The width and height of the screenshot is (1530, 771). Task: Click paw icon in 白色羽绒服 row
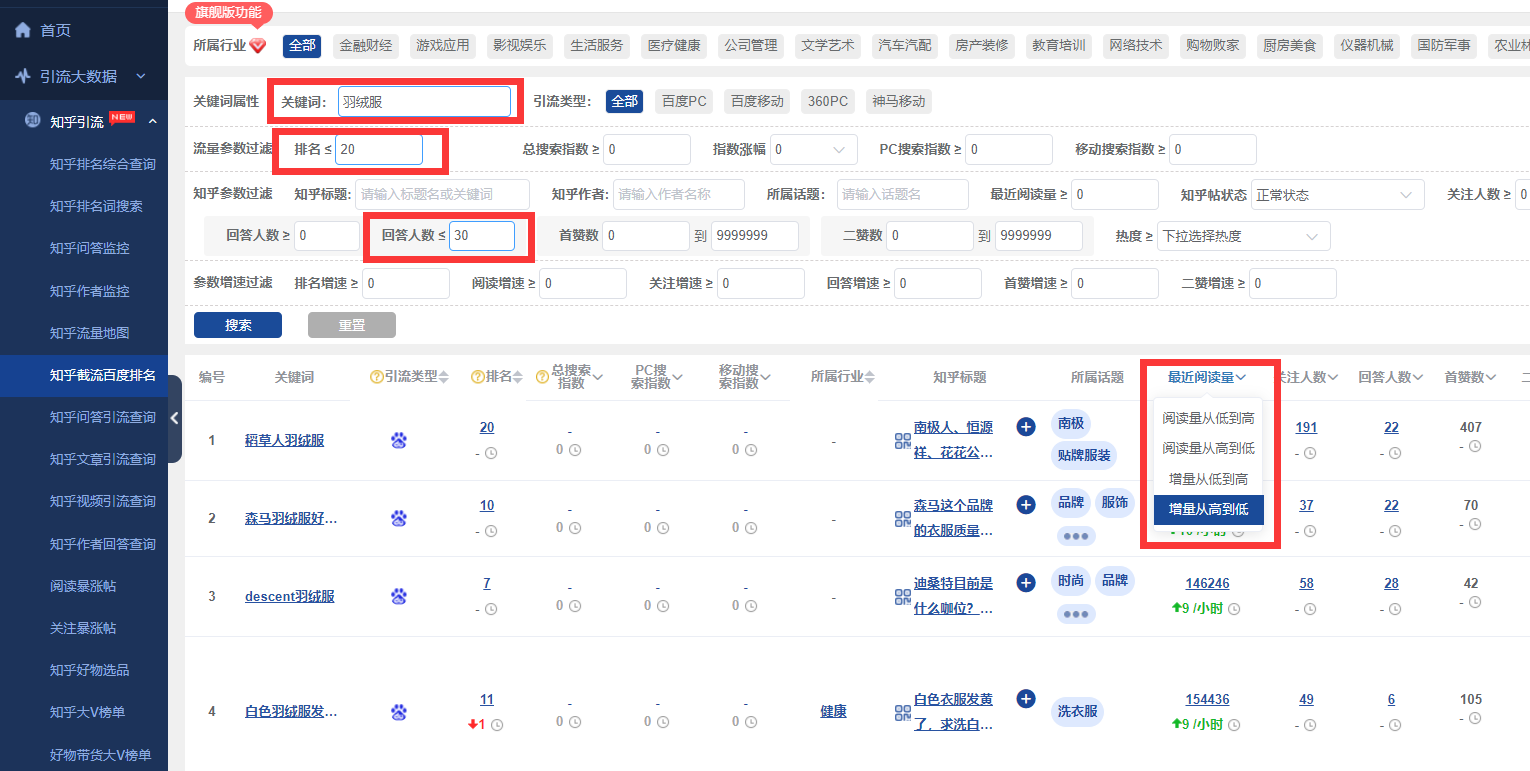tap(399, 712)
